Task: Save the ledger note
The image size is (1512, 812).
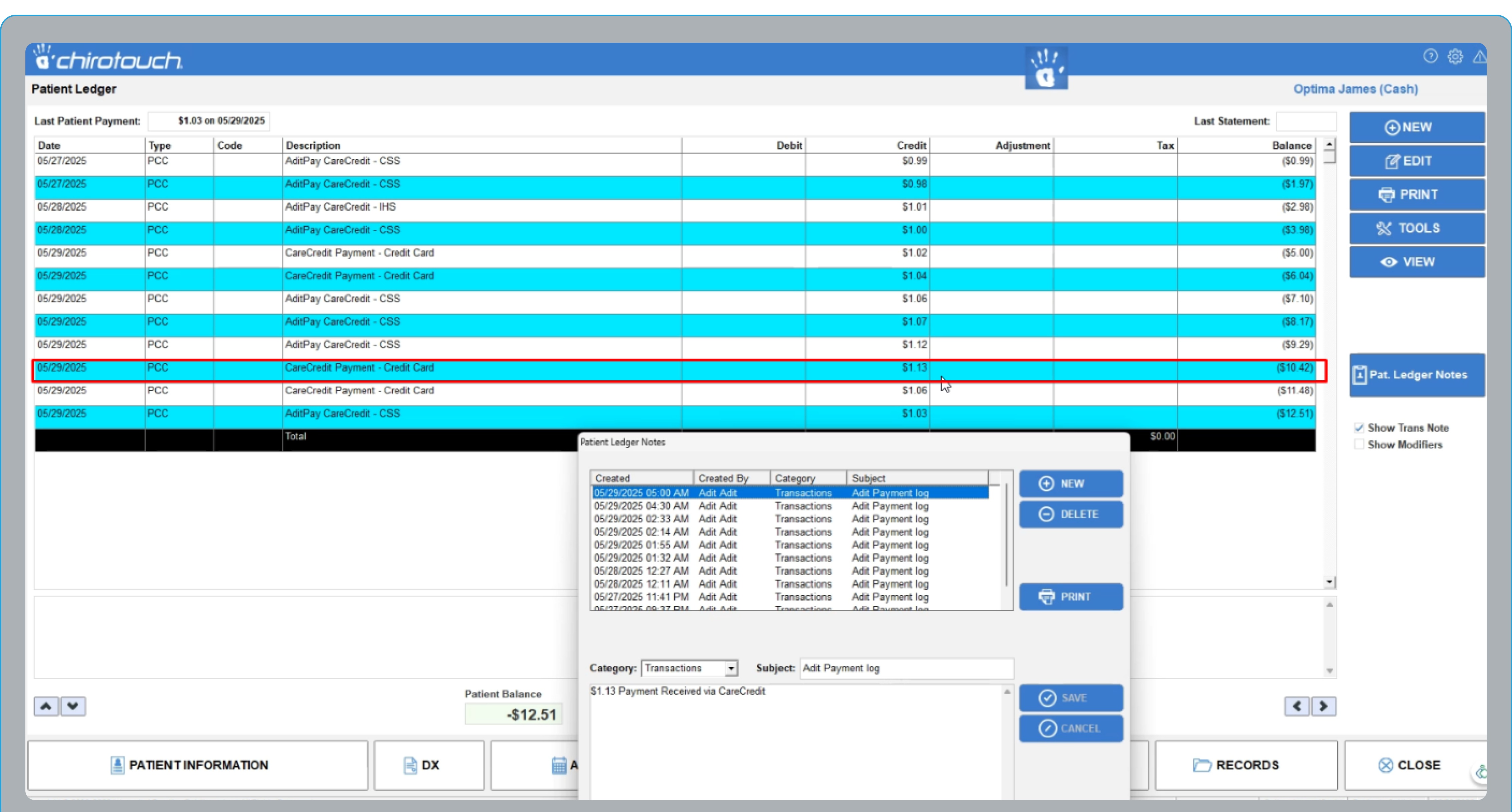Action: point(1071,697)
